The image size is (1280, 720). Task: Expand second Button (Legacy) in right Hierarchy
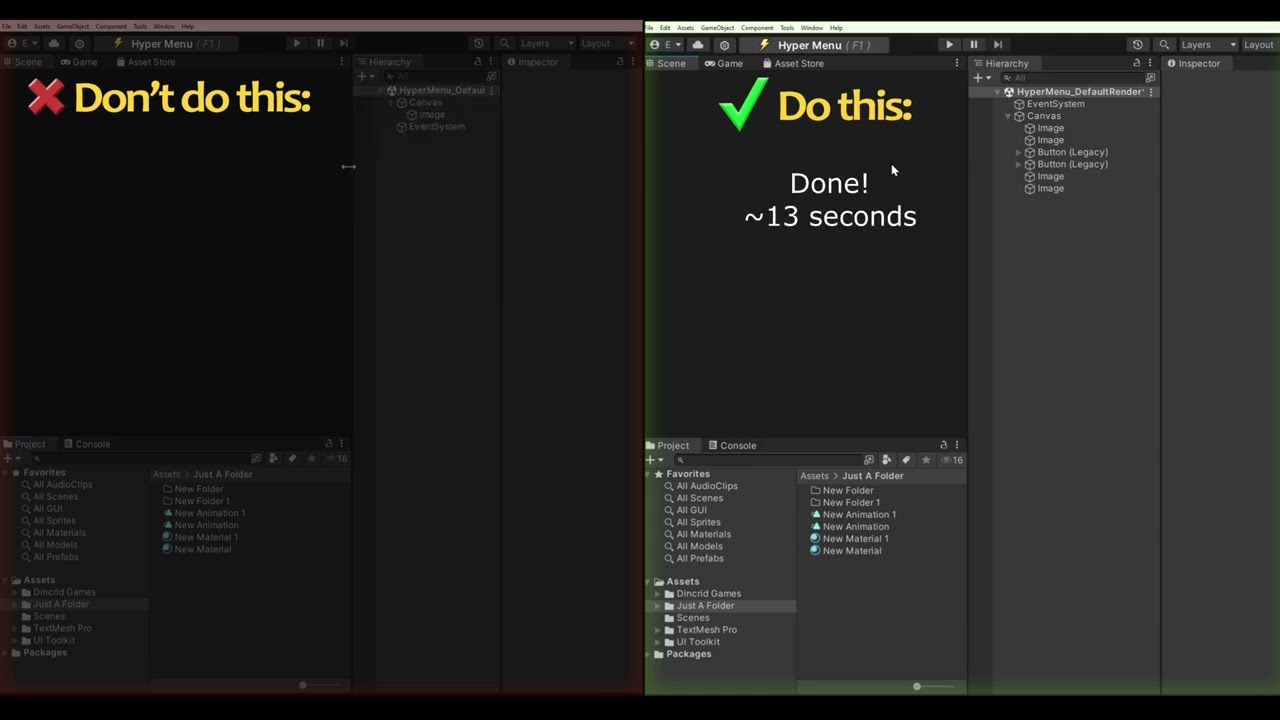[1019, 164]
